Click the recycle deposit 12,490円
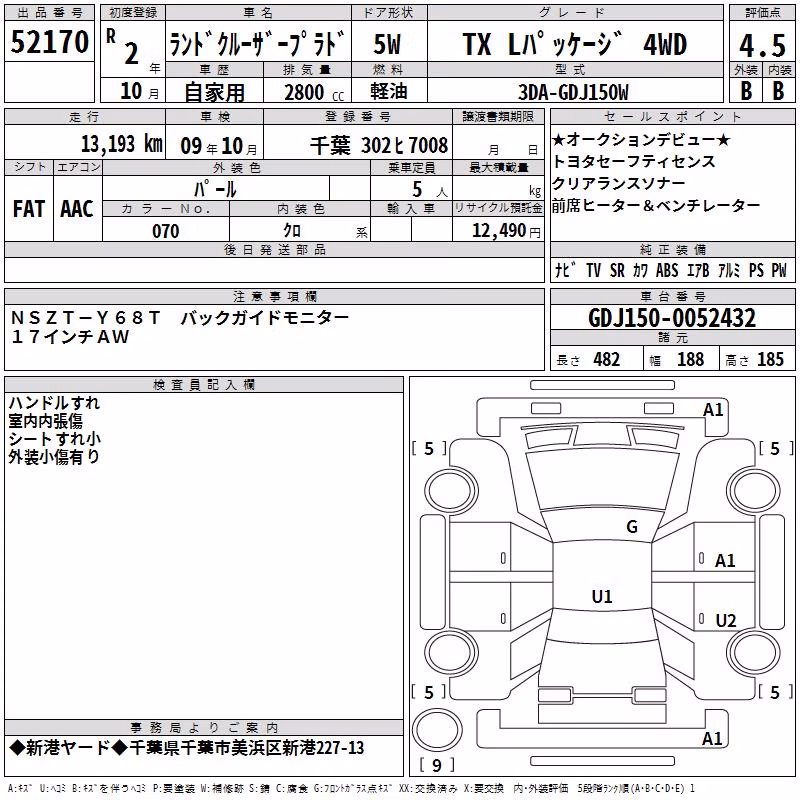Screen dimensions: 800x800 (506, 231)
